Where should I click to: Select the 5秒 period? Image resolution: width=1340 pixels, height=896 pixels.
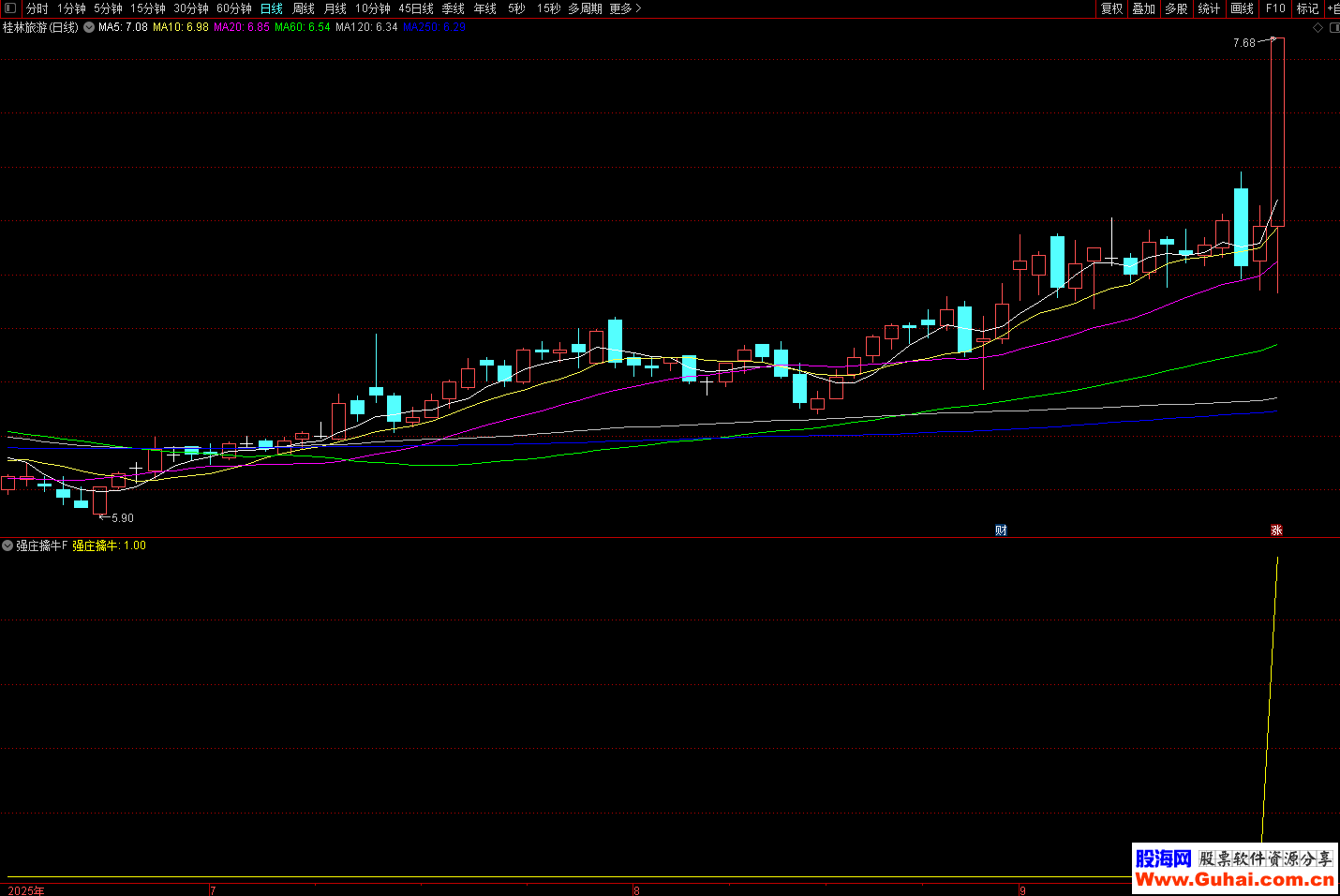pyautogui.click(x=516, y=8)
